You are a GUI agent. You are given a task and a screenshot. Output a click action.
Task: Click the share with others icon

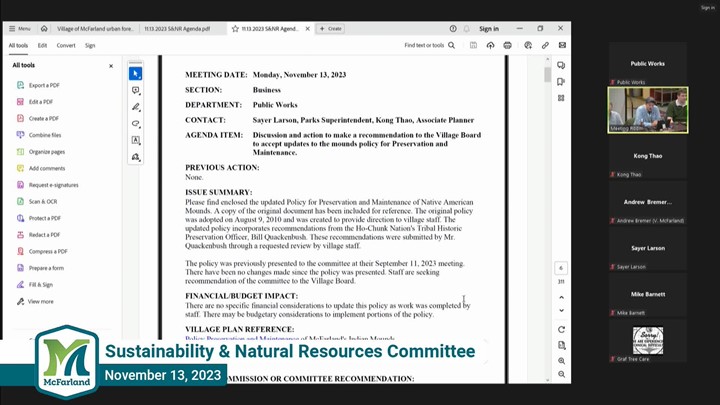tap(528, 45)
